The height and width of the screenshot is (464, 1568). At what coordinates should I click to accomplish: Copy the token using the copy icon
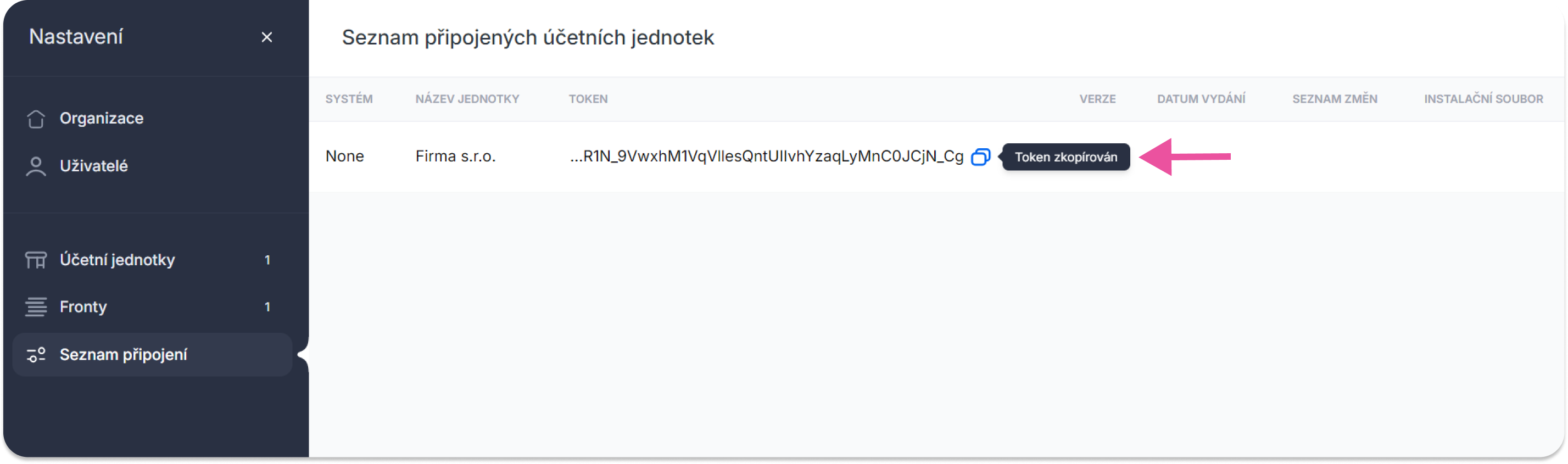980,156
